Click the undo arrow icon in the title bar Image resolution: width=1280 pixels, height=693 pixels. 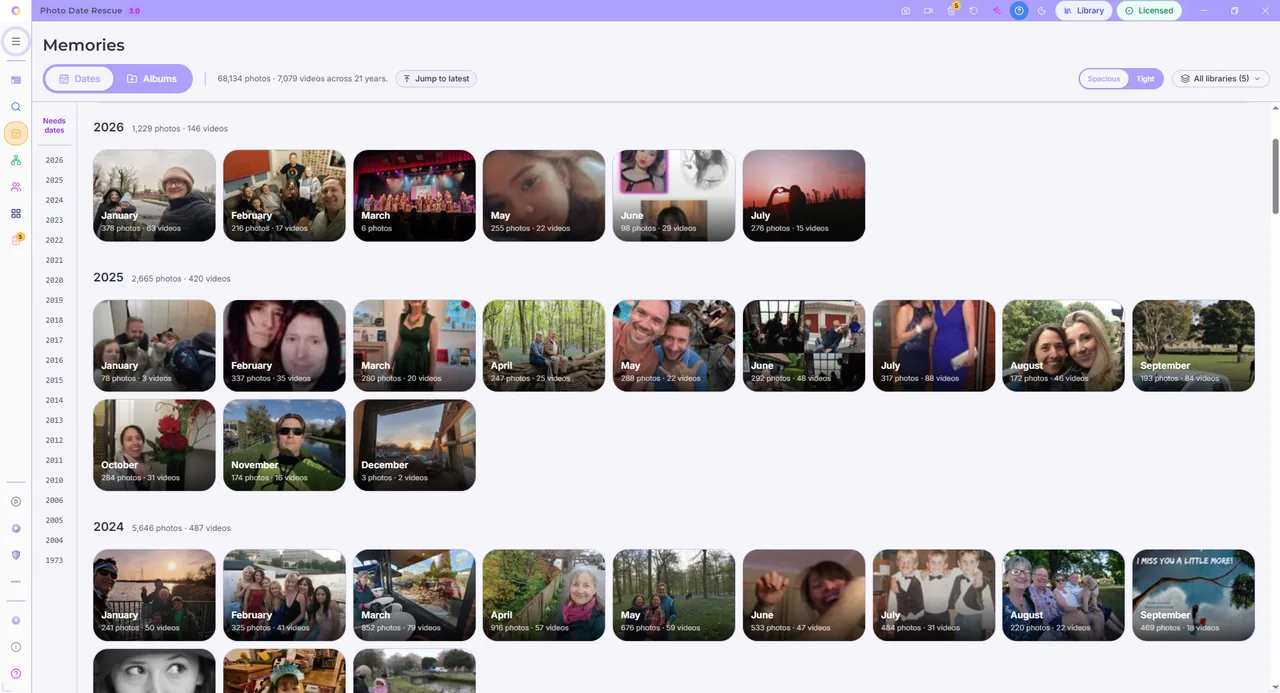tap(974, 11)
